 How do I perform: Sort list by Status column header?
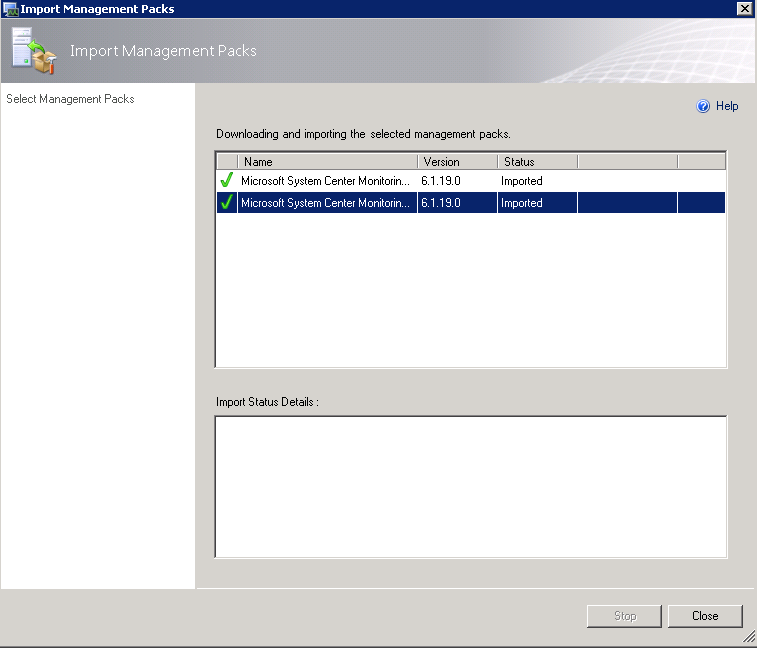(538, 162)
